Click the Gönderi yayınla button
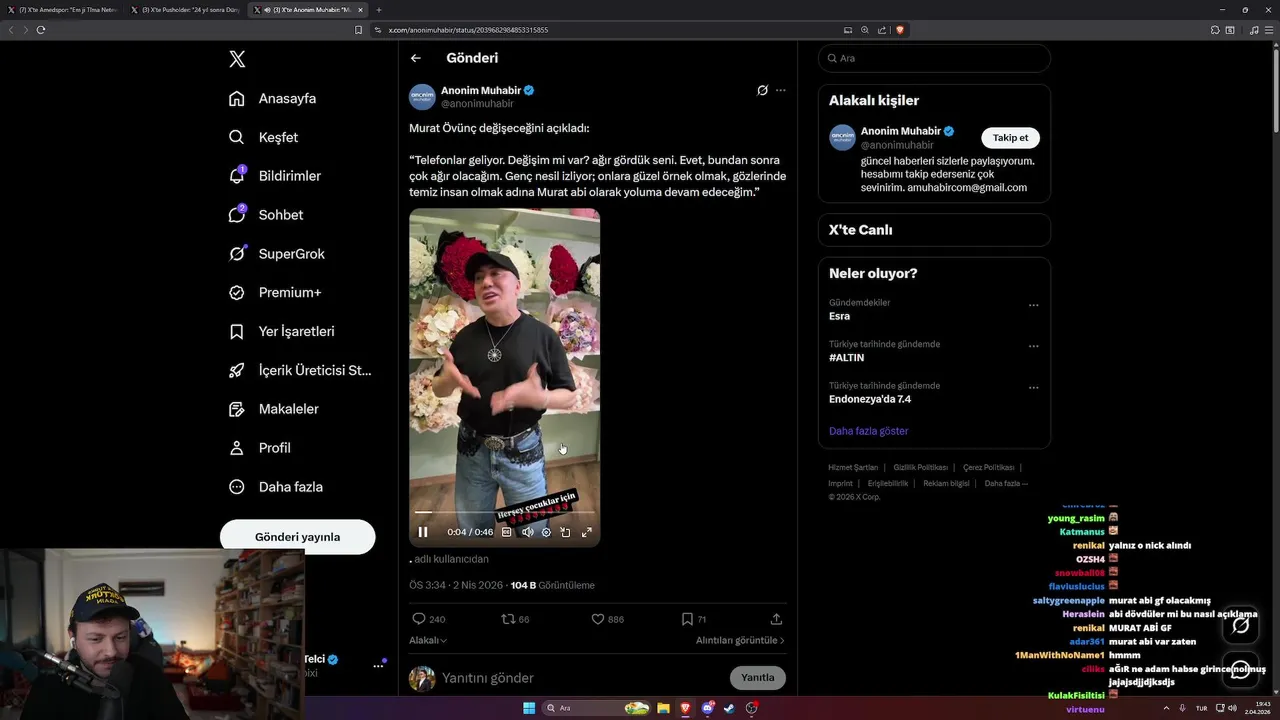Image resolution: width=1280 pixels, height=720 pixels. [x=297, y=537]
